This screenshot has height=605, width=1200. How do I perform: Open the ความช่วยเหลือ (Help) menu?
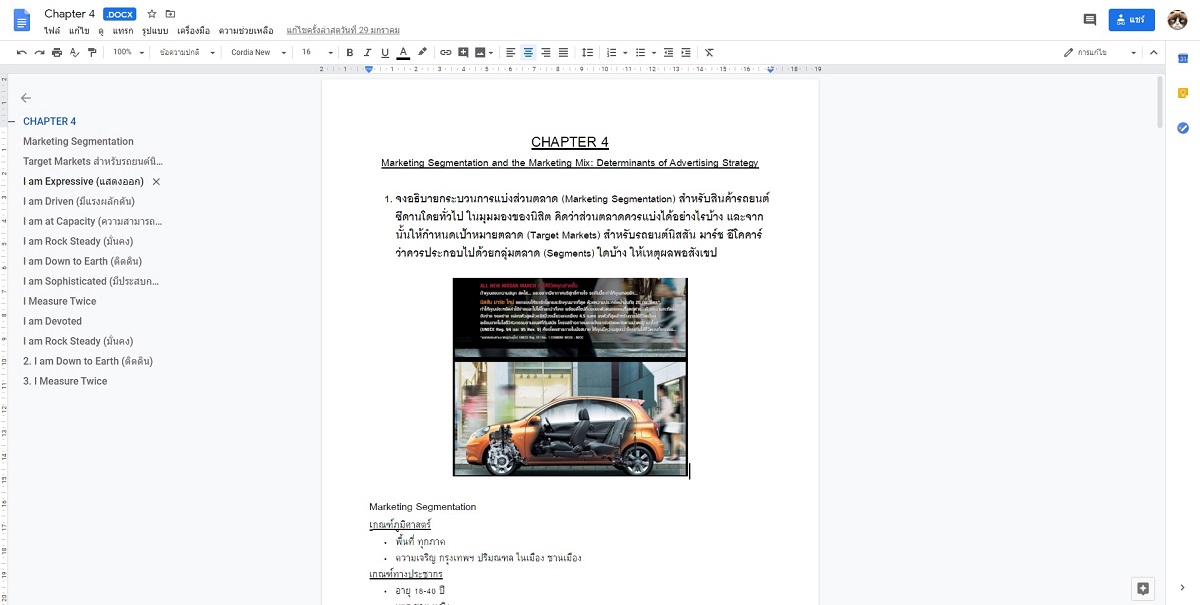tap(246, 31)
